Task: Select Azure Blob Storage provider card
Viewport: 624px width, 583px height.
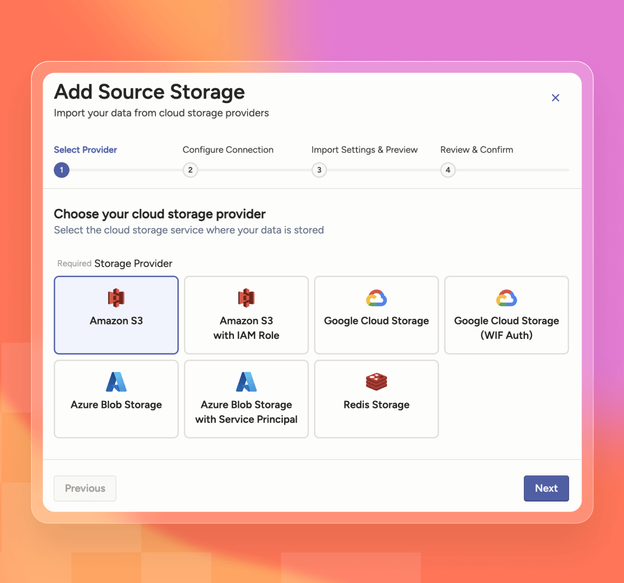Action: tap(116, 399)
